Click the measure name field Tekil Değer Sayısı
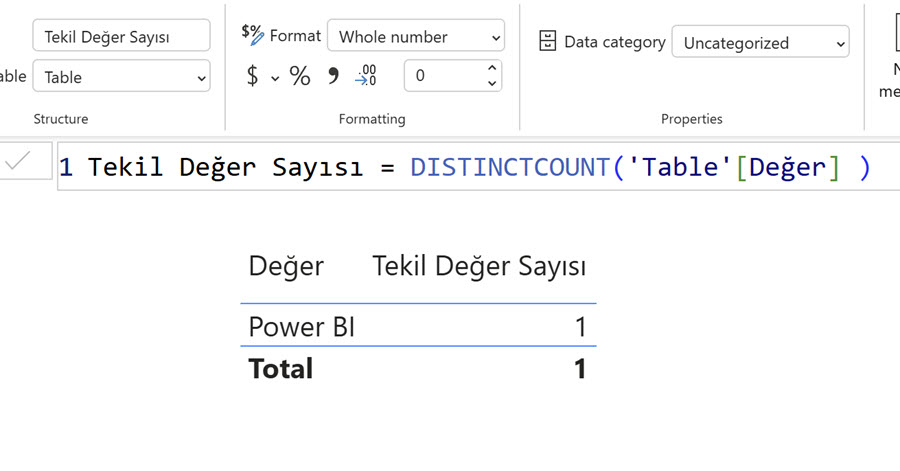Screen dimensions: 900x471 (x=121, y=37)
